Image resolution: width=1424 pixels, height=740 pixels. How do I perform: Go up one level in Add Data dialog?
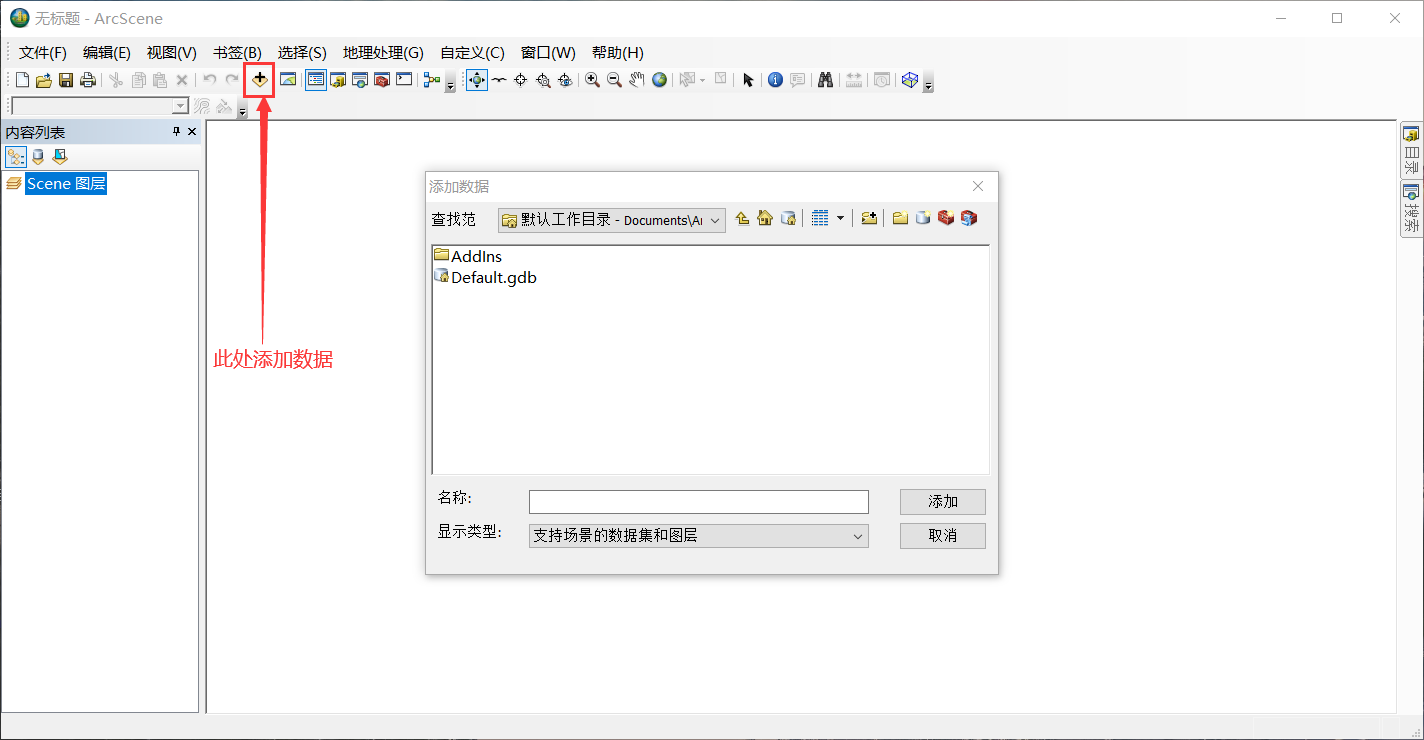tap(742, 218)
